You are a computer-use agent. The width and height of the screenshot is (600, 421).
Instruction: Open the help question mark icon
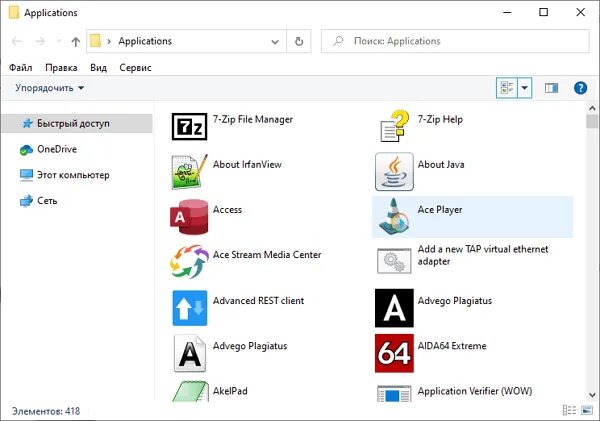pyautogui.click(x=580, y=88)
